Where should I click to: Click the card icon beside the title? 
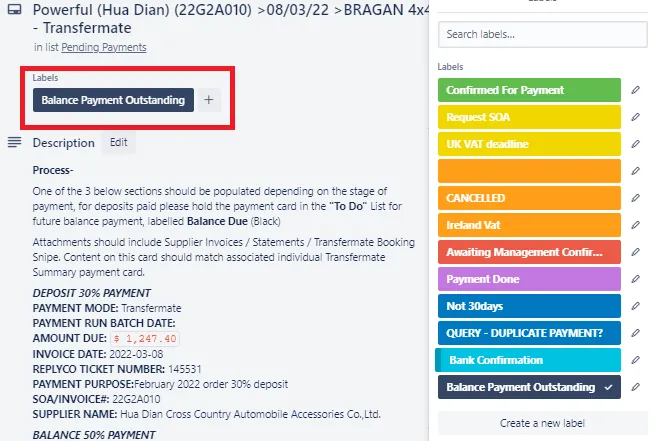click(x=15, y=9)
